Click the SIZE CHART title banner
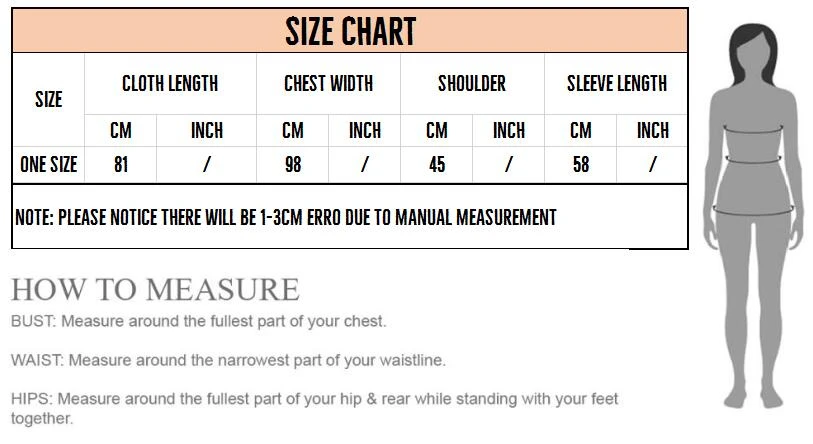This screenshot has height=444, width=813. 350,31
